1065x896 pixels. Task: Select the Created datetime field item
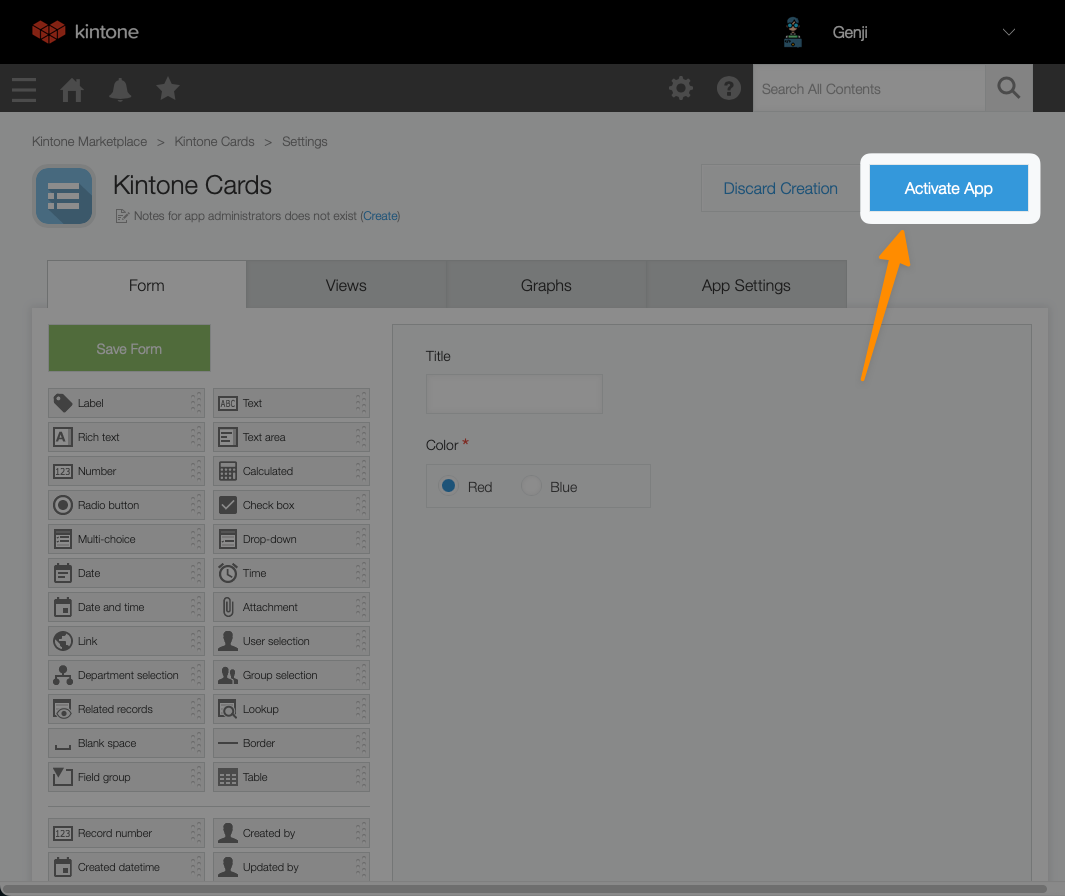[x=126, y=867]
